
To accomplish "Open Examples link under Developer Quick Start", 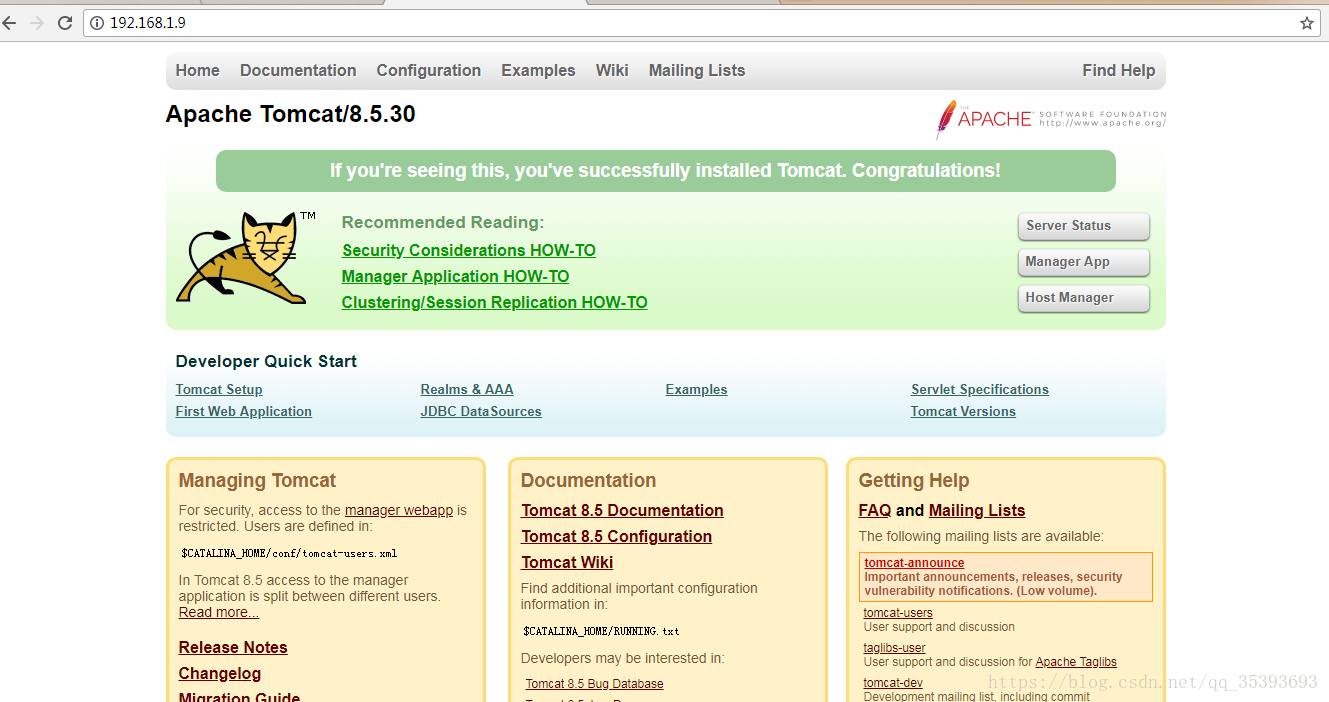I will pos(696,390).
